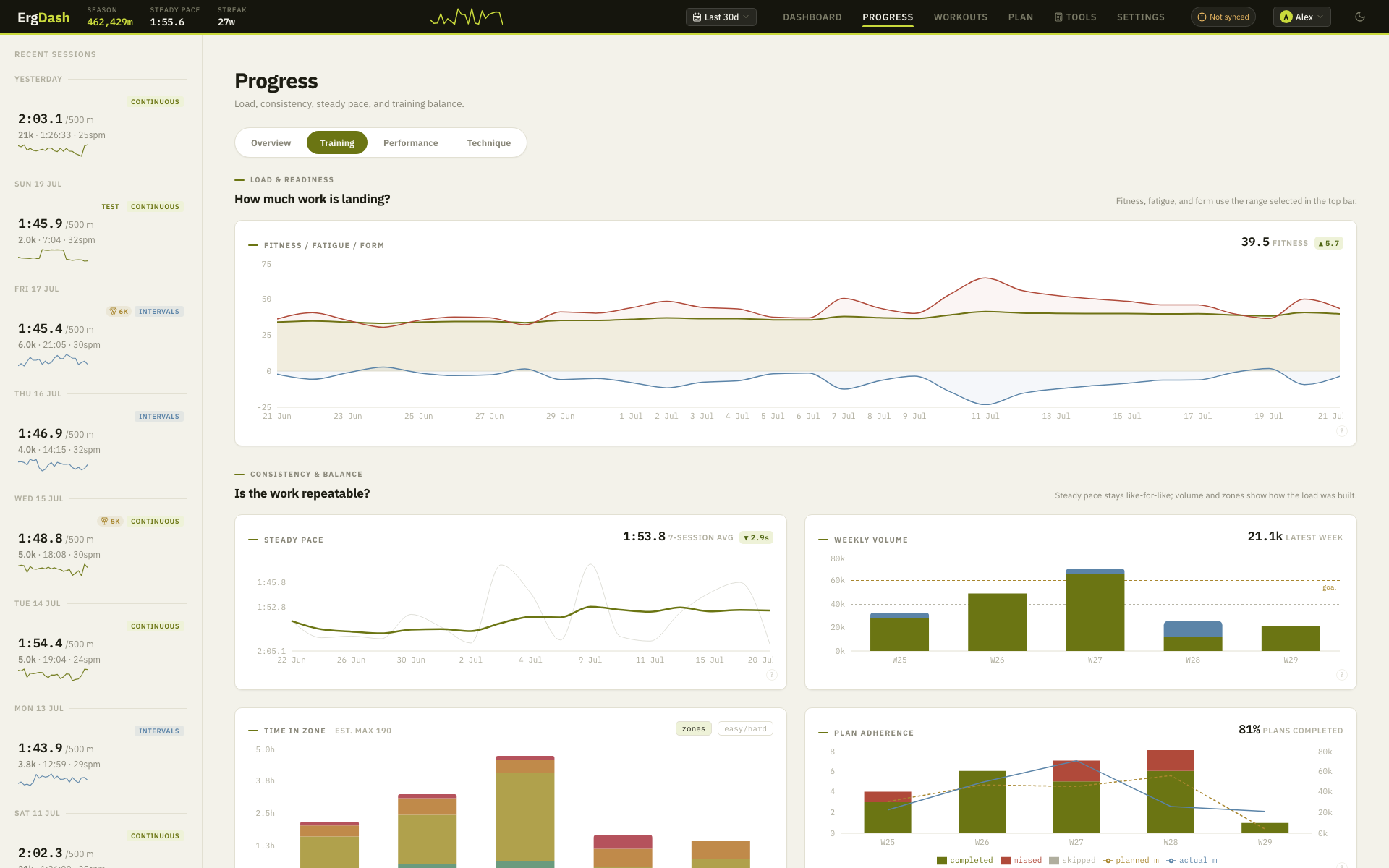Switch Time in Zone to easy/hard view
The width and height of the screenshot is (1389, 868).
(x=745, y=728)
